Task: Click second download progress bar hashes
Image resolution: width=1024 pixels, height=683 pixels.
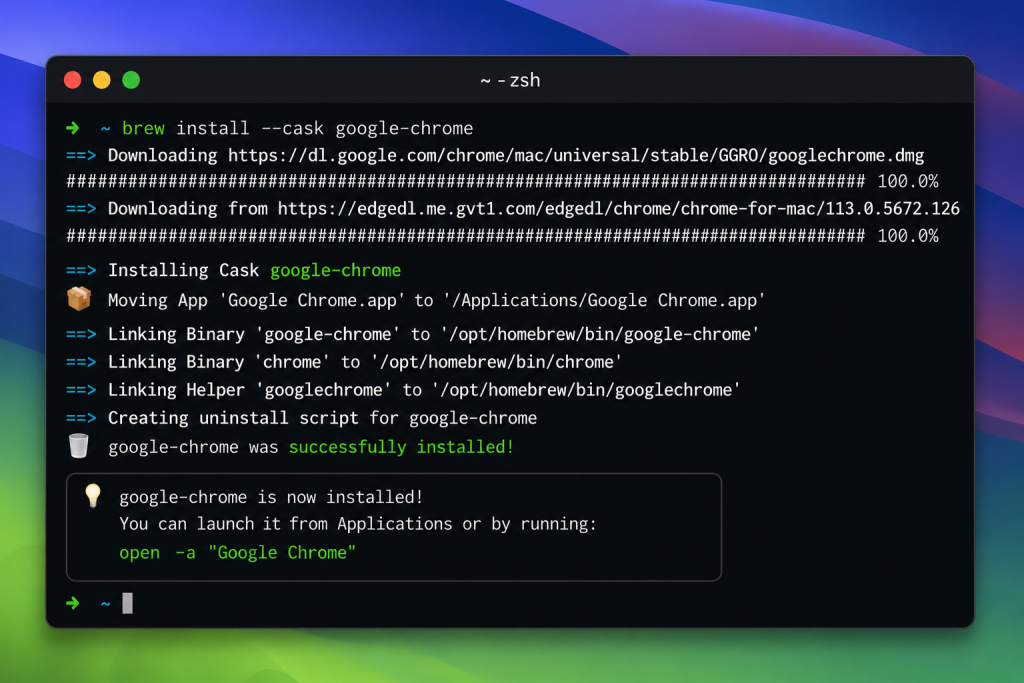Action: 466,236
